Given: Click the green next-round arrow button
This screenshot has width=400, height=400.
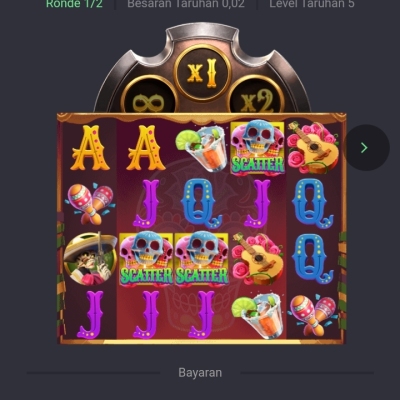Looking at the screenshot, I should tap(366, 148).
